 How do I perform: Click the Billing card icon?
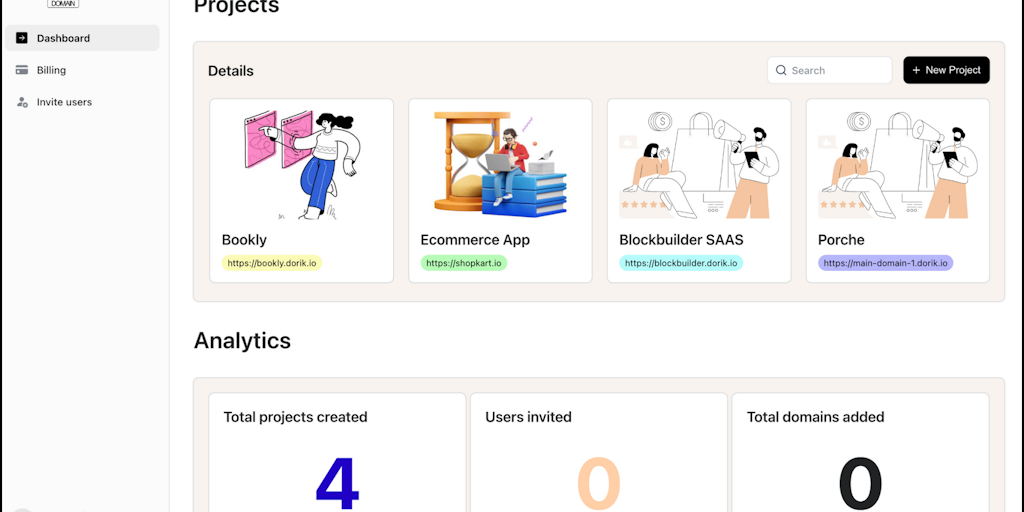22,70
